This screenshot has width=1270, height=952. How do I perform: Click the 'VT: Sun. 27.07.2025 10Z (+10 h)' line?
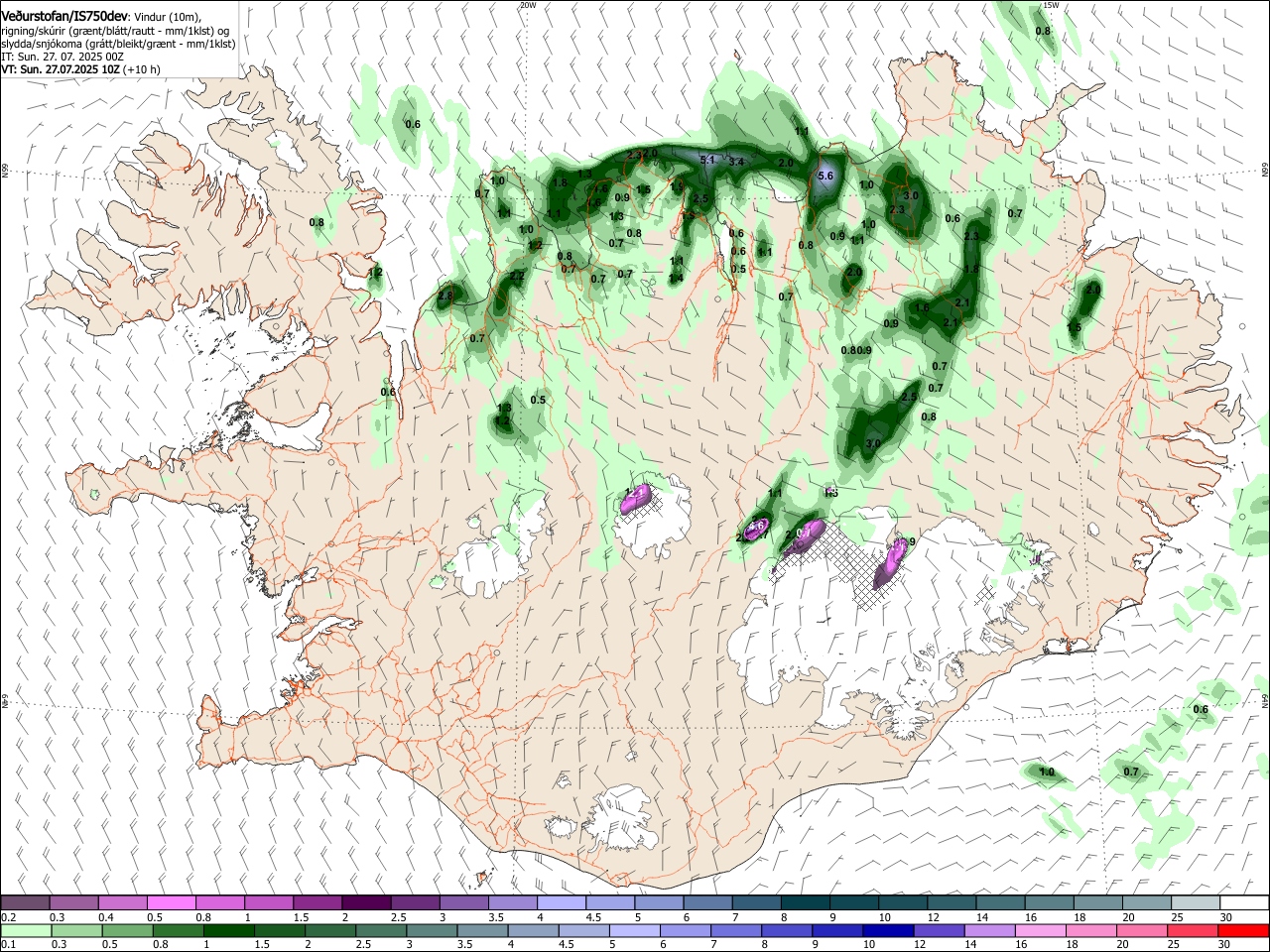click(80, 70)
